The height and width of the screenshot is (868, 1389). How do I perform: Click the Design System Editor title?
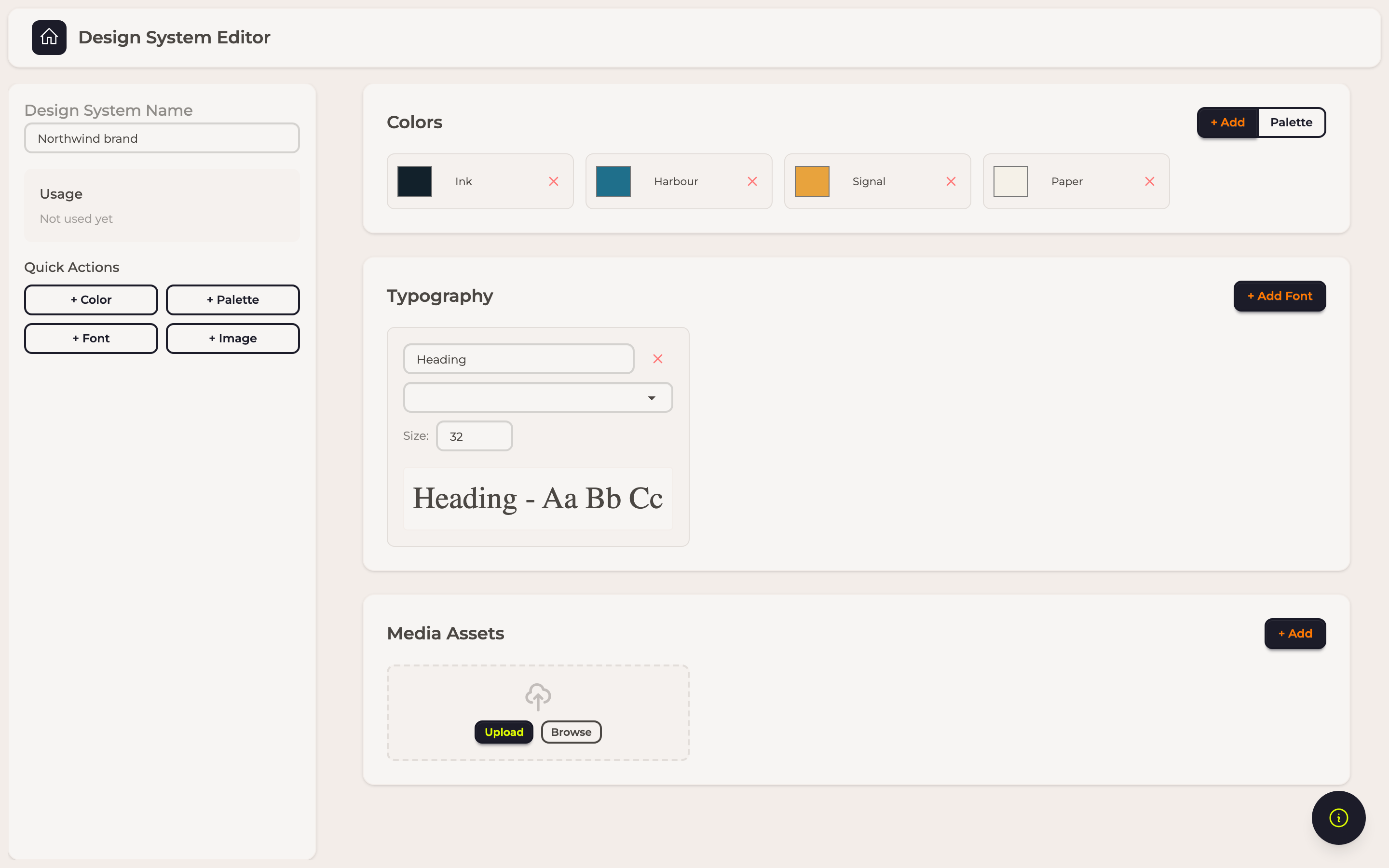(174, 37)
